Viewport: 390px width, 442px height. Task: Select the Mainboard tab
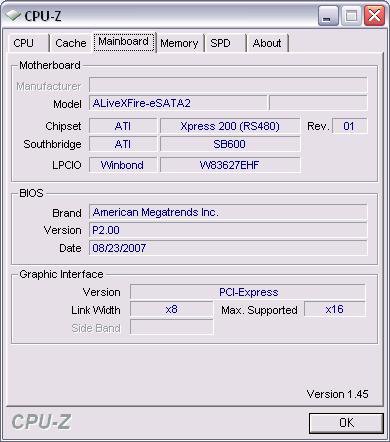pyautogui.click(x=124, y=42)
